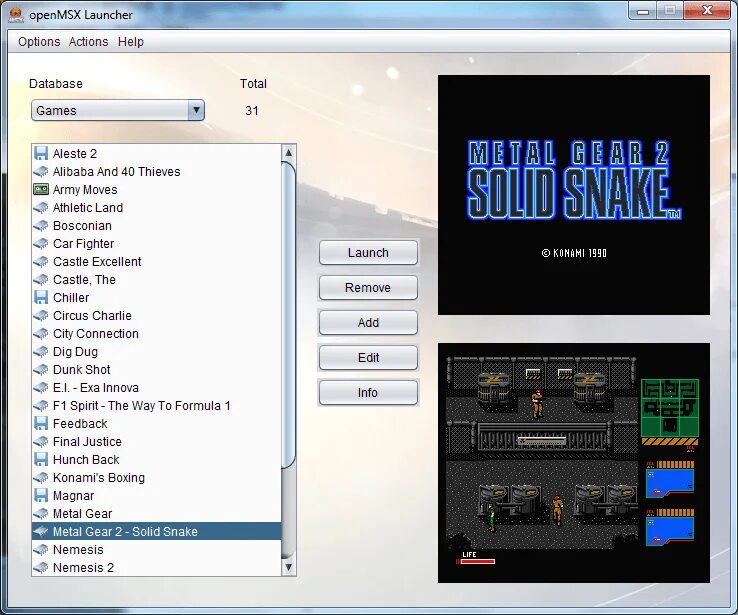This screenshot has width=738, height=615.
Task: Click the Edit button
Action: [x=368, y=358]
